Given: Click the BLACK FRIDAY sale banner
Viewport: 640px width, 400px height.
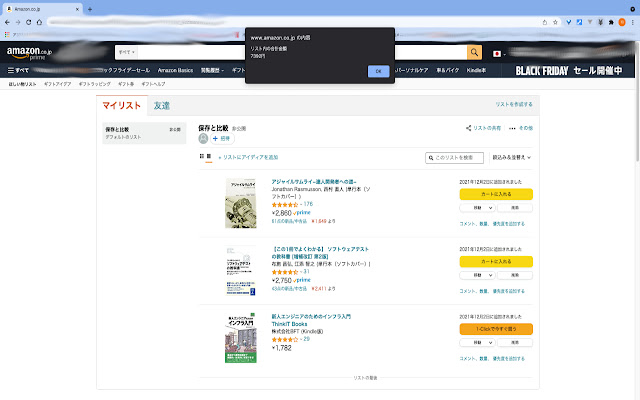Looking at the screenshot, I should click(x=569, y=71).
